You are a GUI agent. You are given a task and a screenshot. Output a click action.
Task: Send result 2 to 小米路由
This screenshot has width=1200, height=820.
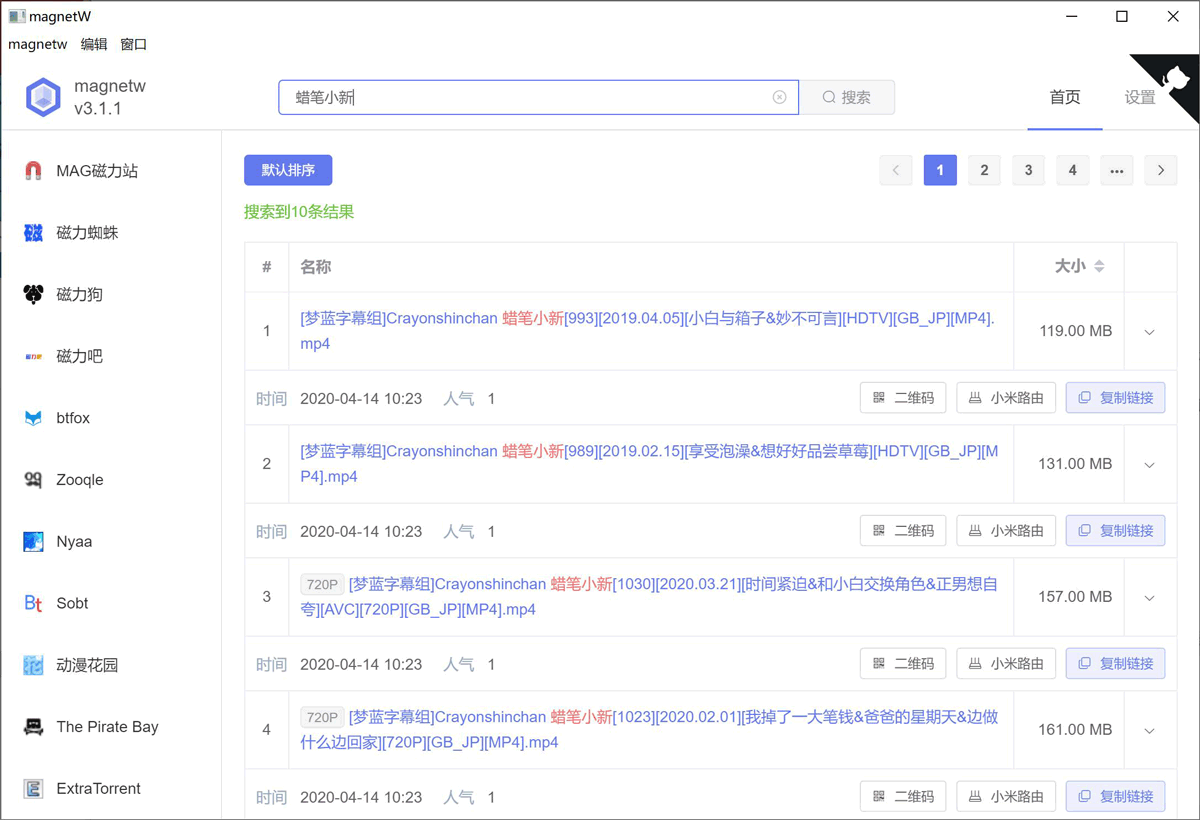click(x=1006, y=531)
